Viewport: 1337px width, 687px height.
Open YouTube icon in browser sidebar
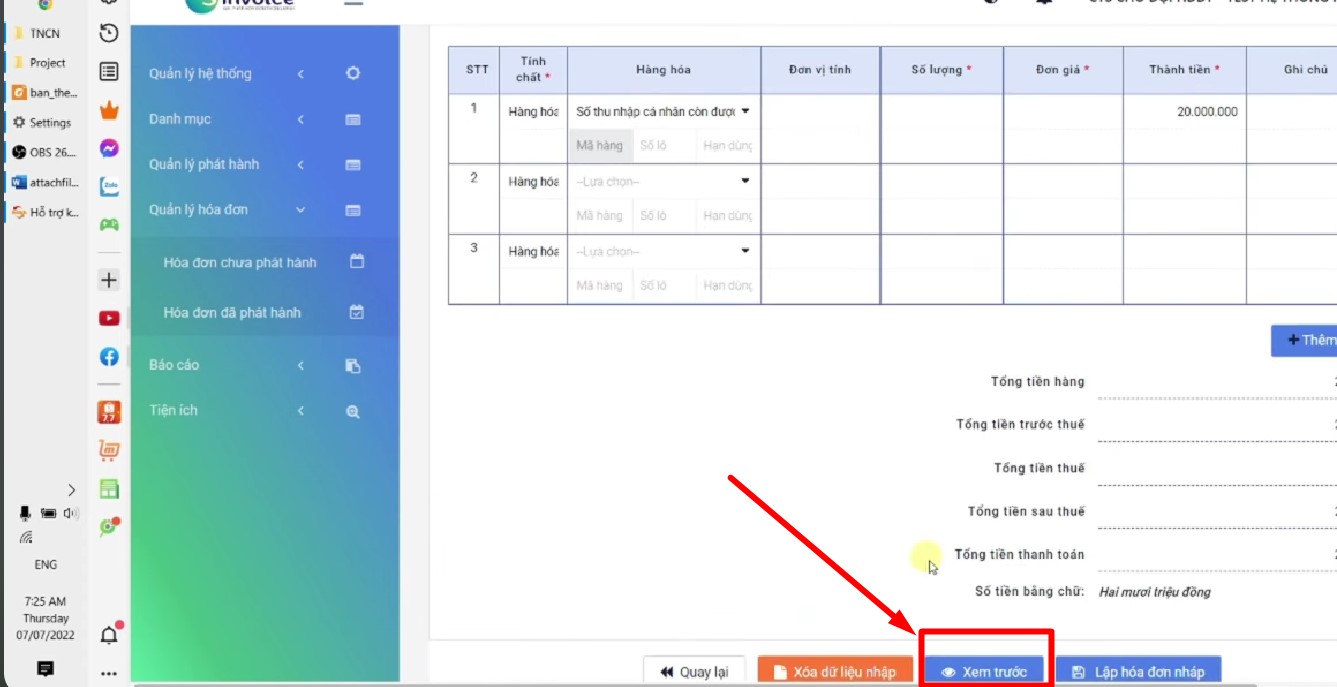(109, 318)
